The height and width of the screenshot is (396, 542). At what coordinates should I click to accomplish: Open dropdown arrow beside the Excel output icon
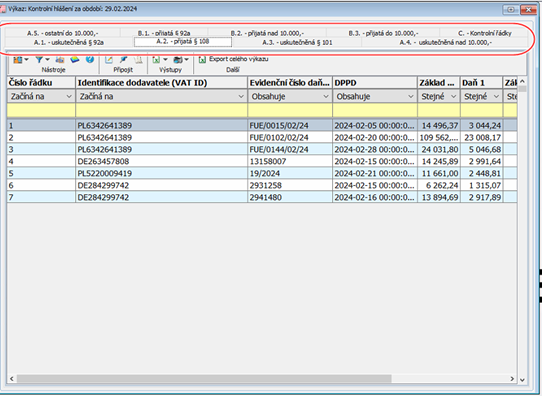[x=165, y=60]
